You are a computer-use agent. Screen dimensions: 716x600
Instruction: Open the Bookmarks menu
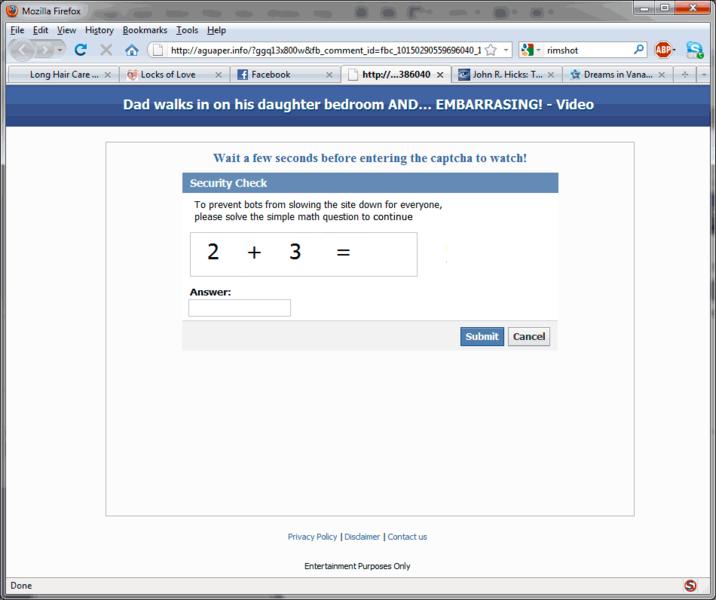pyautogui.click(x=145, y=30)
